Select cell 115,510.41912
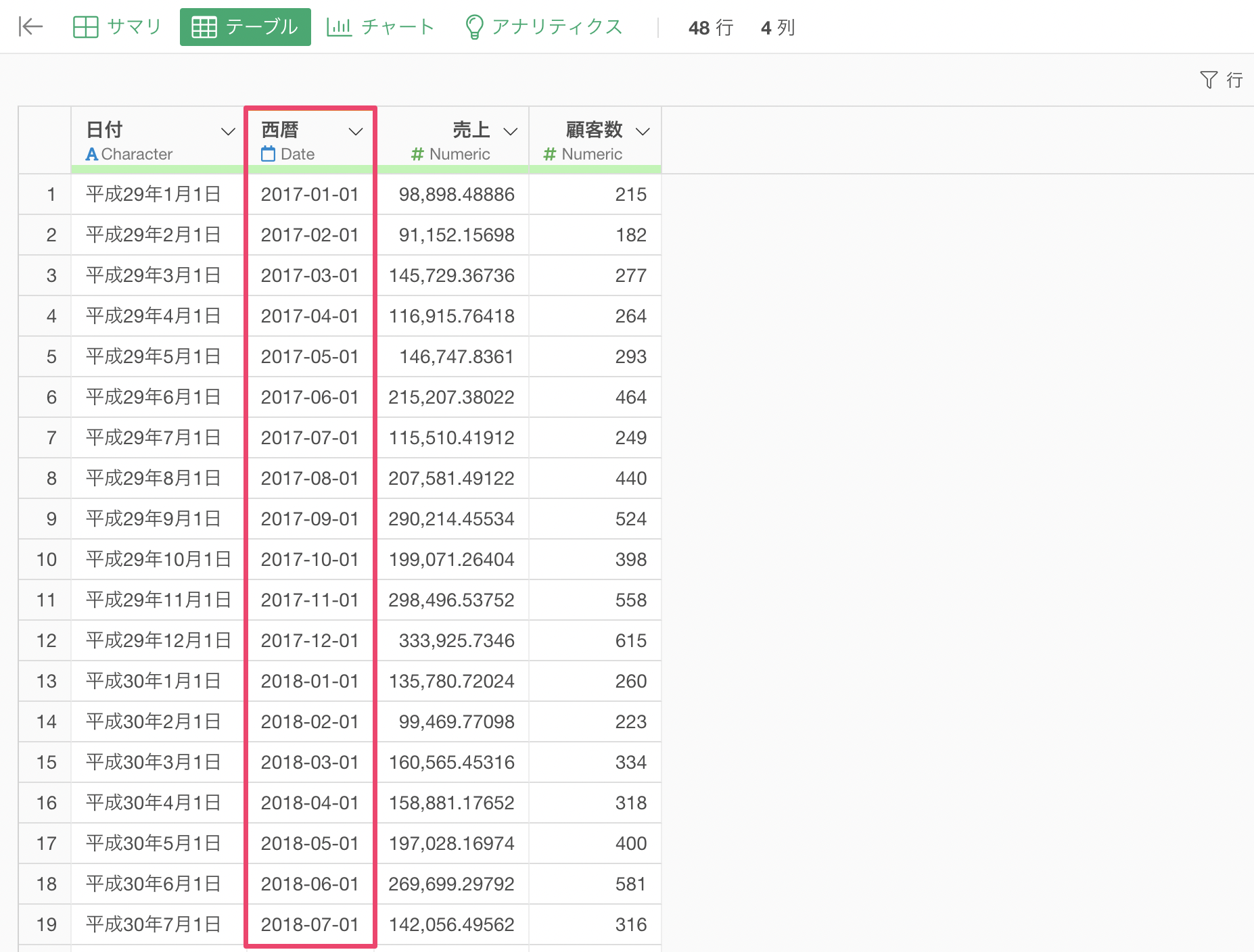 [x=452, y=437]
